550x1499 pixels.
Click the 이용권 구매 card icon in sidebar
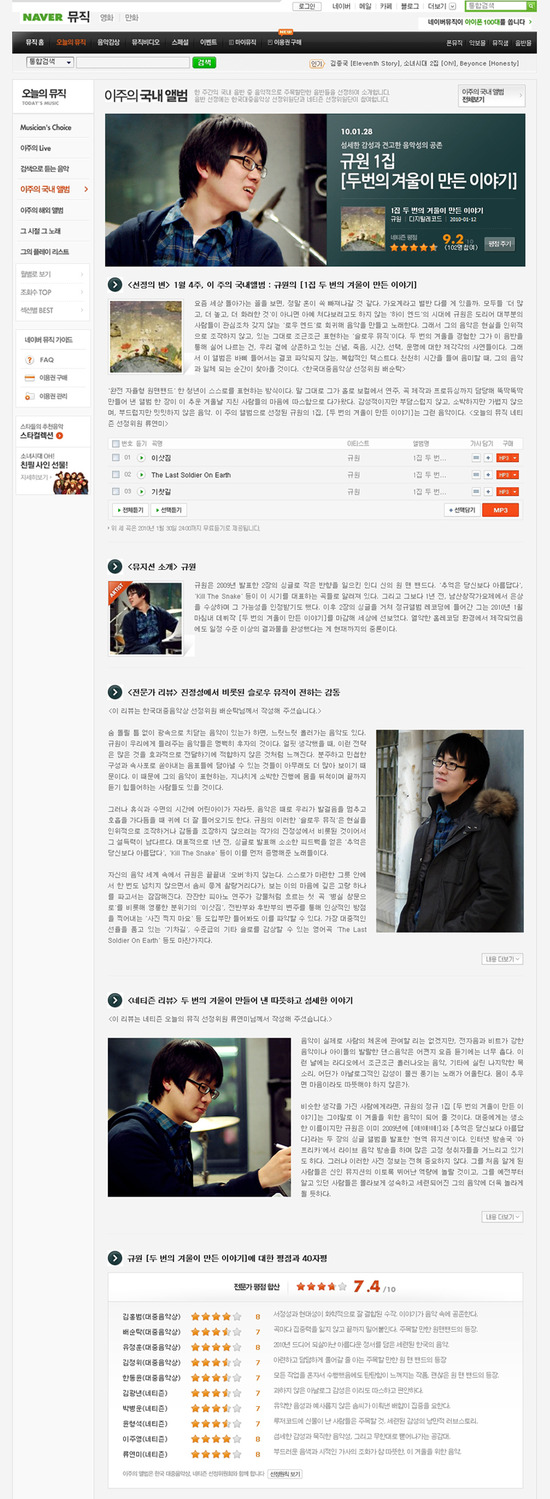point(29,377)
